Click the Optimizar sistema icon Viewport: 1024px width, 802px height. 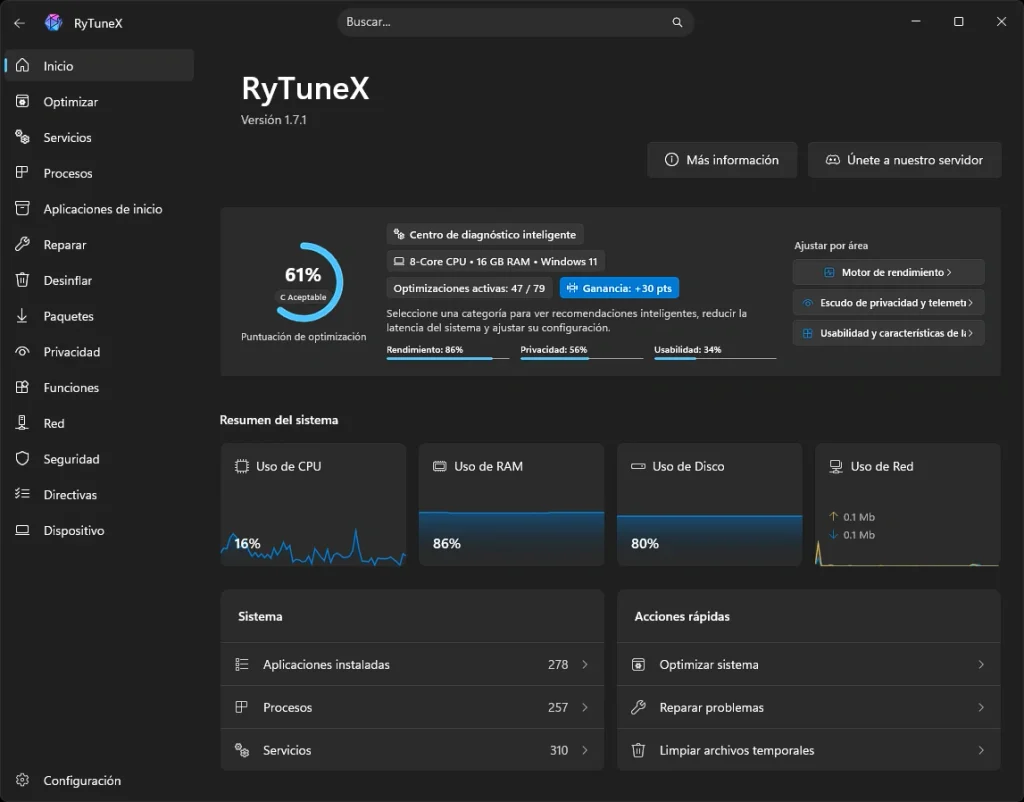[638, 664]
